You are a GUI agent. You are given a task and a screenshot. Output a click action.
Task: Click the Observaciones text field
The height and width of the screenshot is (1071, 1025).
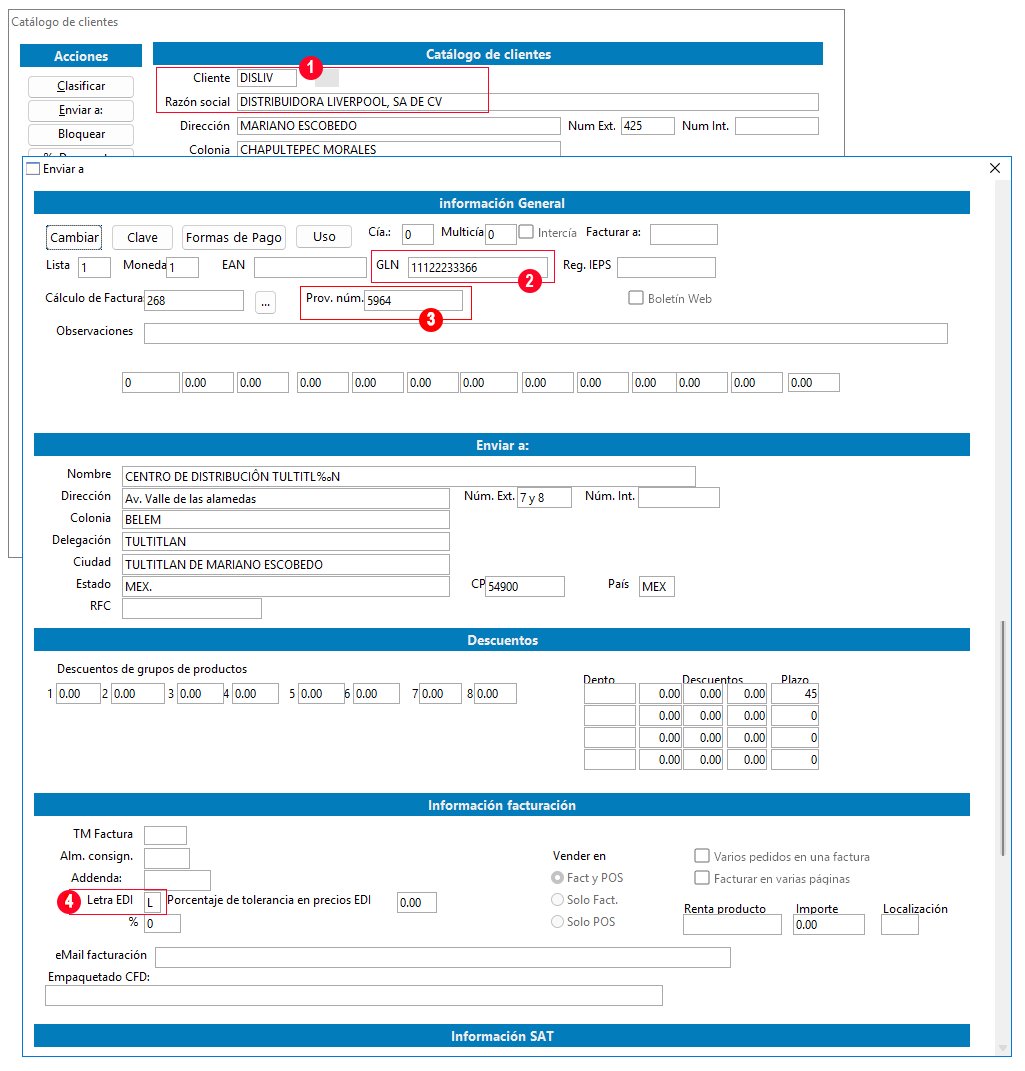point(546,333)
